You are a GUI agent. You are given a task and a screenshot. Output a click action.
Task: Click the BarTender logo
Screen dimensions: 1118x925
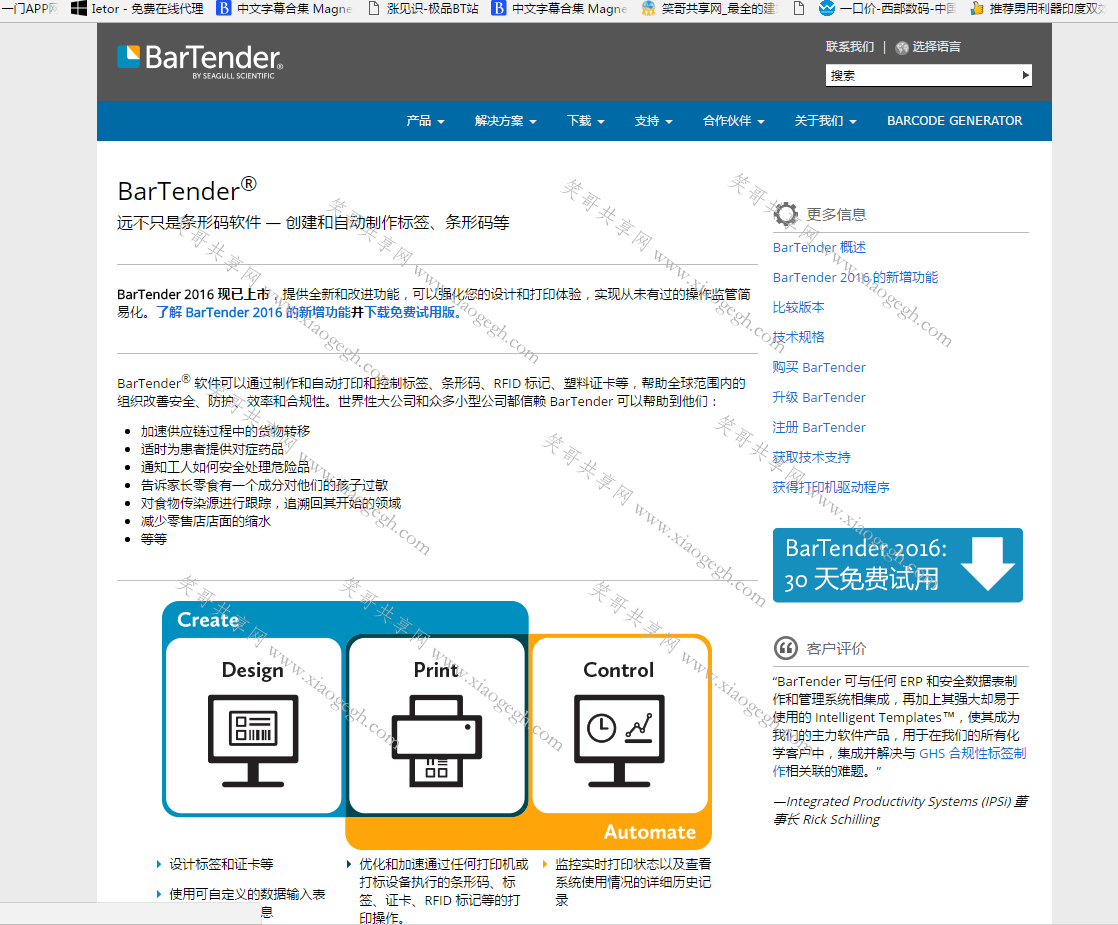tap(200, 61)
